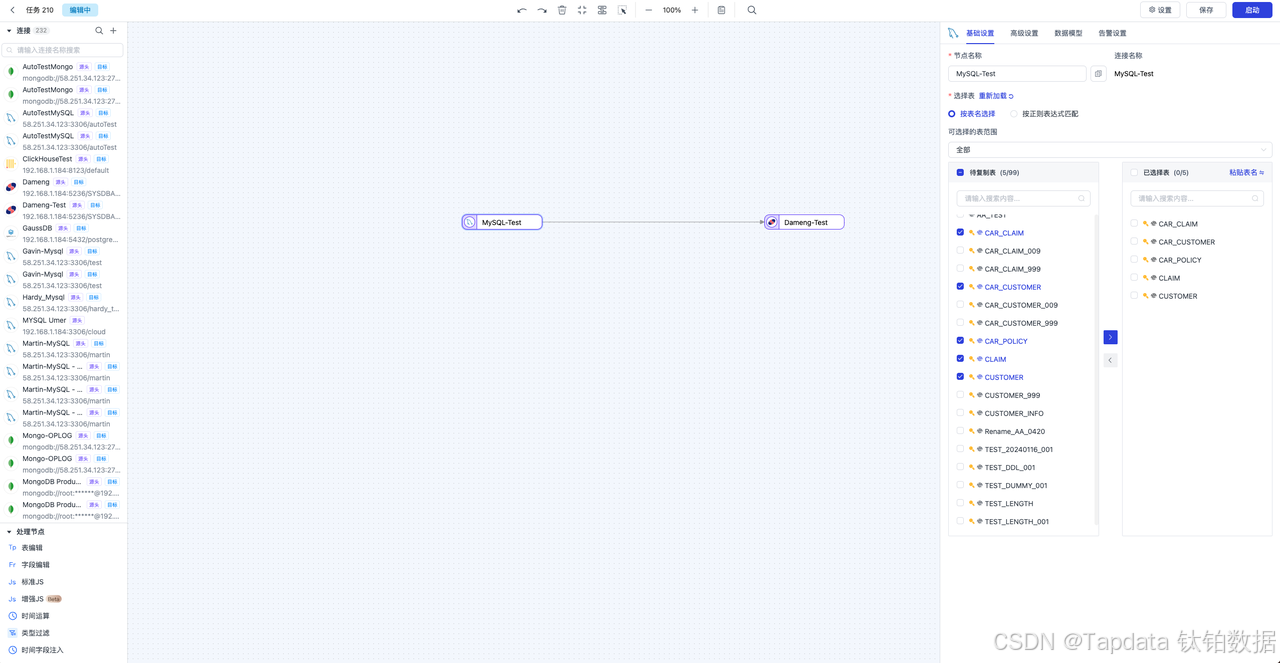The width and height of the screenshot is (1280, 663).
Task: Click the 待复制表 search input
Action: coord(1023,198)
